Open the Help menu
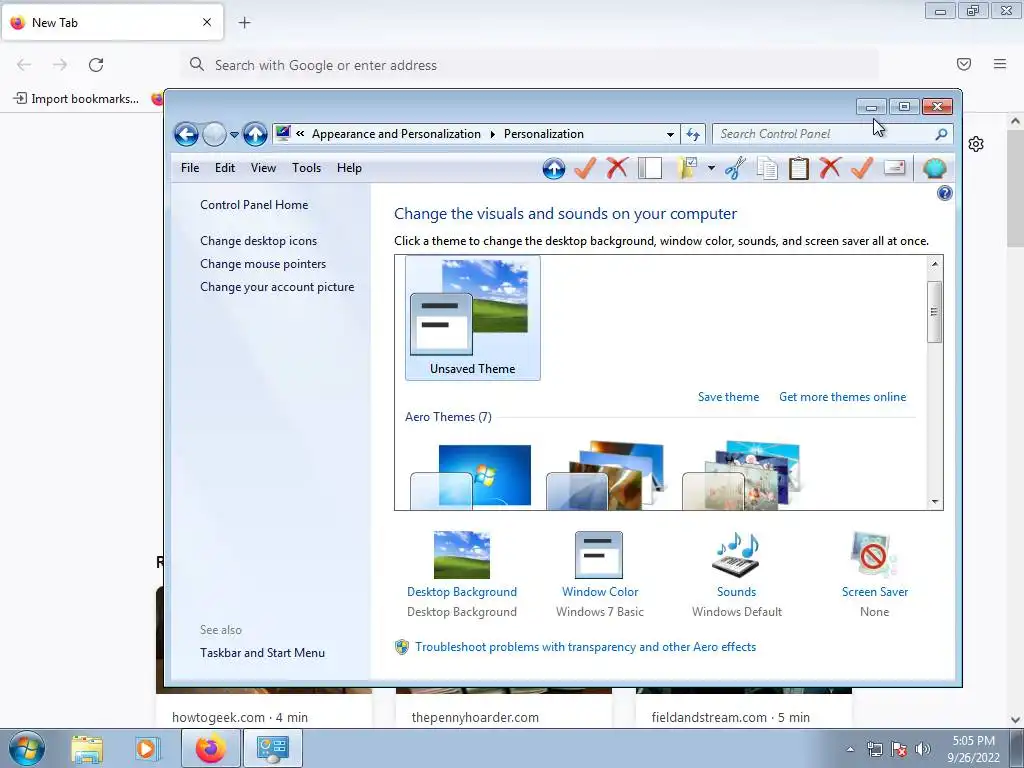 tap(349, 168)
